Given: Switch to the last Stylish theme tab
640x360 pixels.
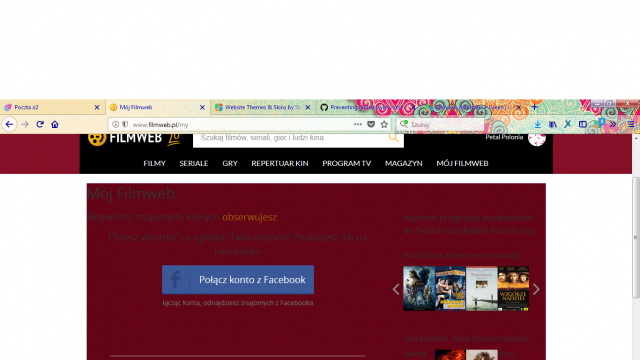Looking at the screenshot, I should coord(473,107).
